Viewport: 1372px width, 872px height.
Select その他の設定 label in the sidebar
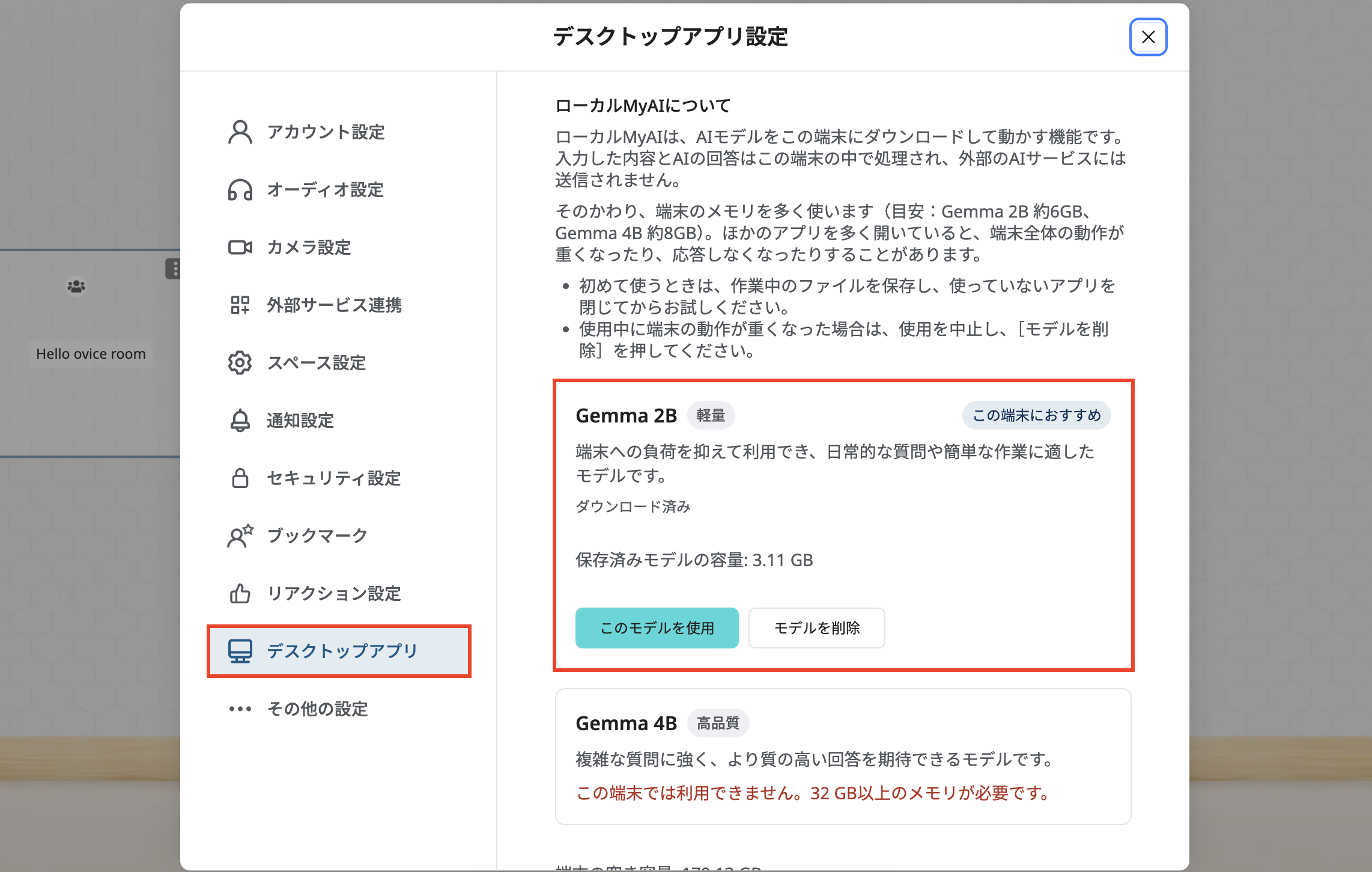[317, 709]
